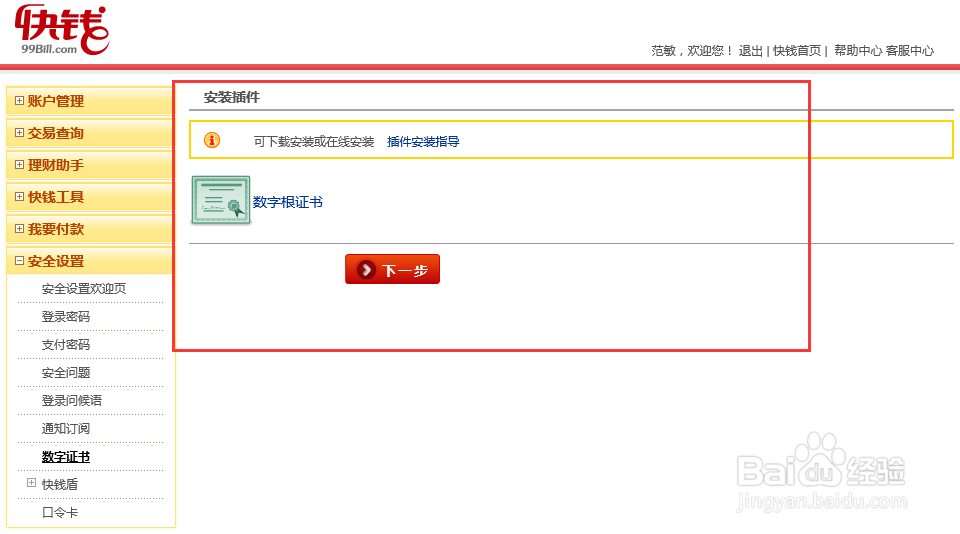Select 数字证书 in sidebar

66,457
